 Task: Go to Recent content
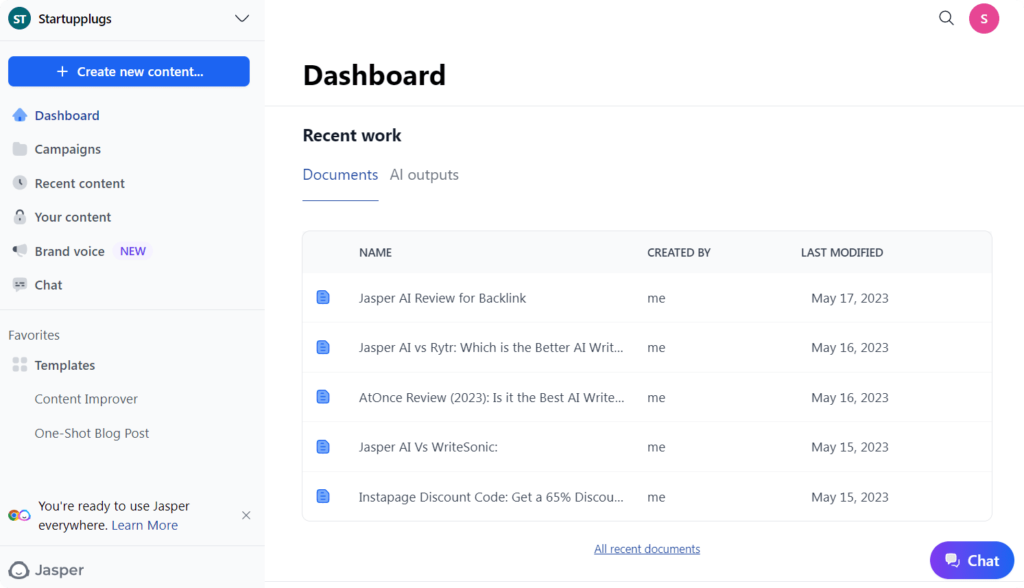(x=79, y=184)
